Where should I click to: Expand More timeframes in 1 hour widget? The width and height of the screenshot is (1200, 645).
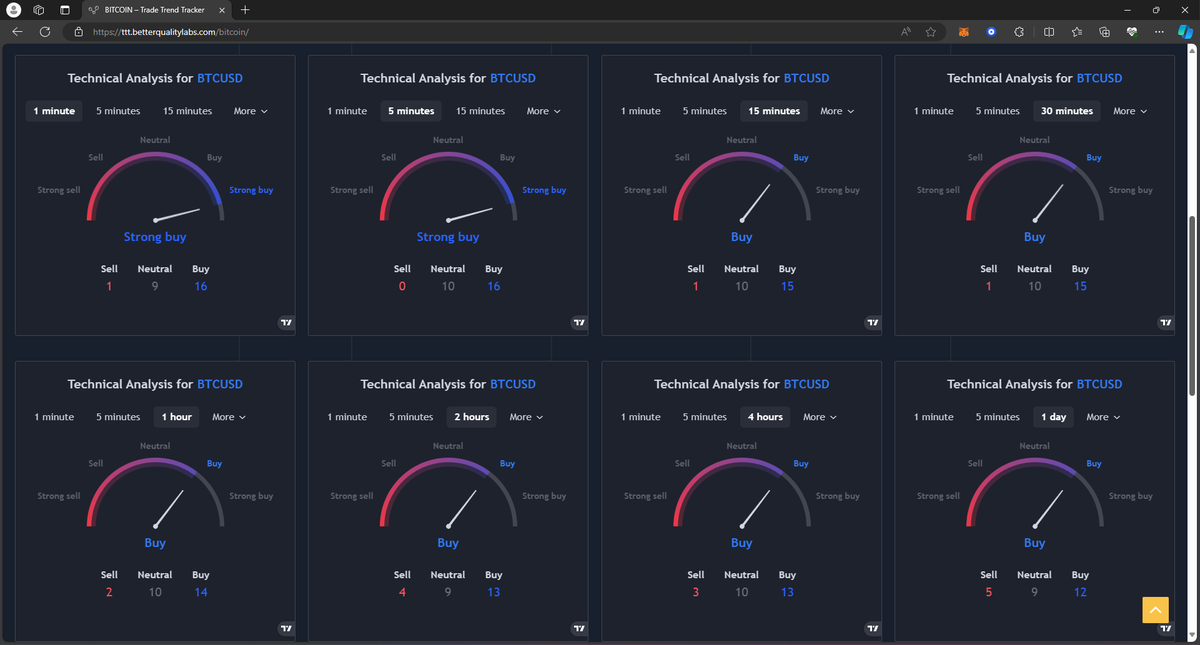(229, 417)
